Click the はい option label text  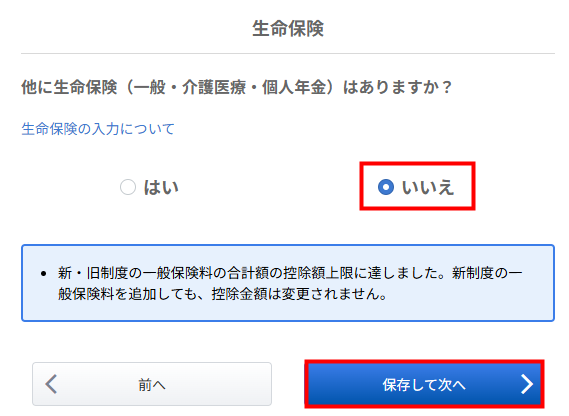pyautogui.click(x=161, y=187)
